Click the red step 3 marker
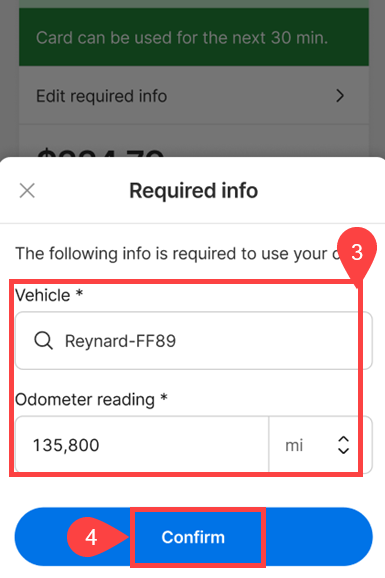Viewport: 385px width, 578px height. click(x=357, y=254)
